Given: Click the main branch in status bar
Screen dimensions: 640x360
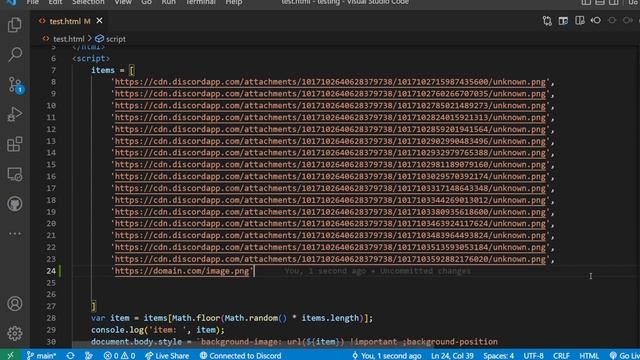Looking at the screenshot, I should [x=41, y=356].
